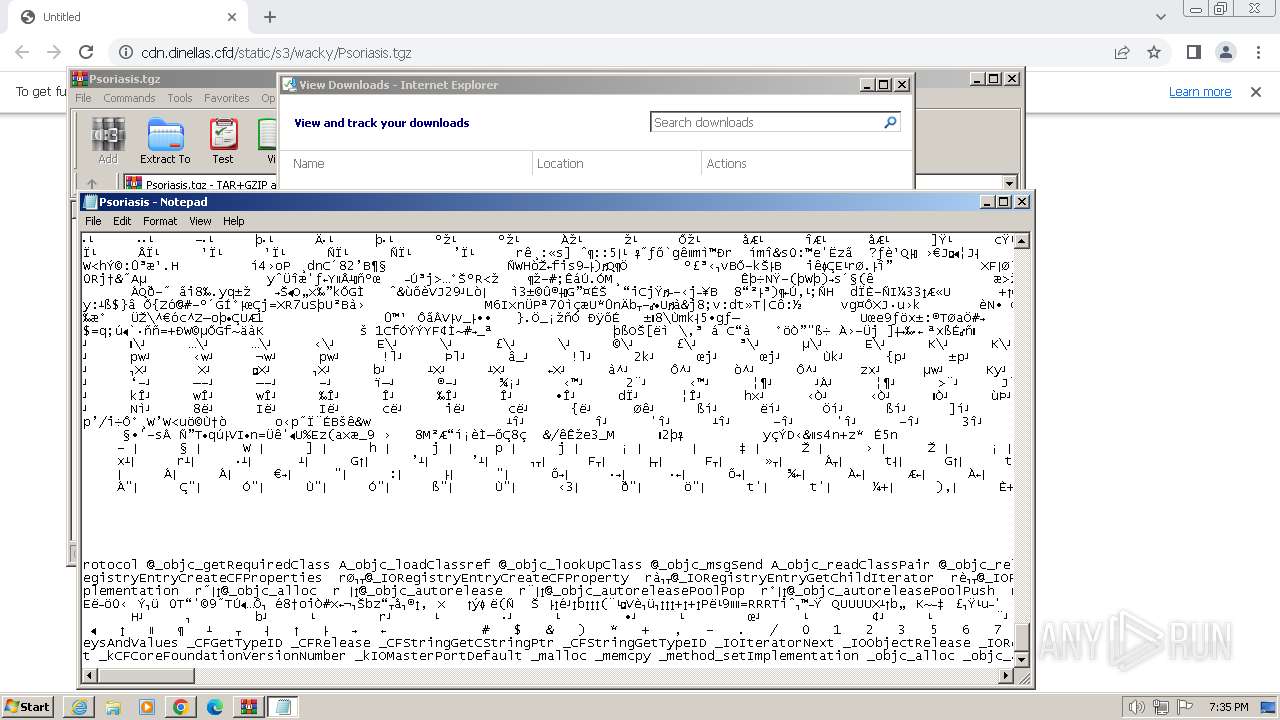Select the Untitled Chrome tab
This screenshot has width=1280, height=720.
(128, 17)
